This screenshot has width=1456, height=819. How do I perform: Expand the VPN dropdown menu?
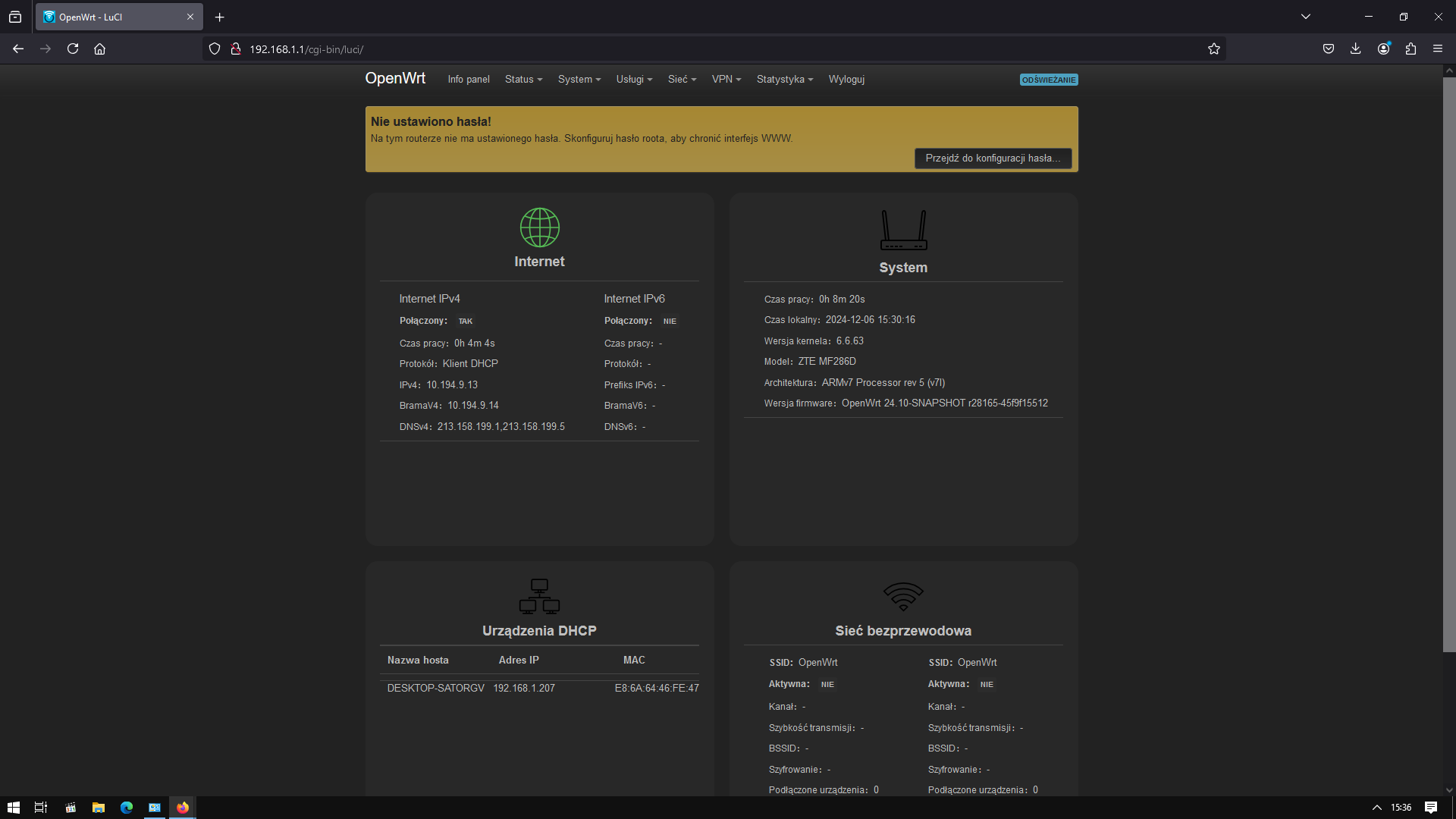point(726,79)
